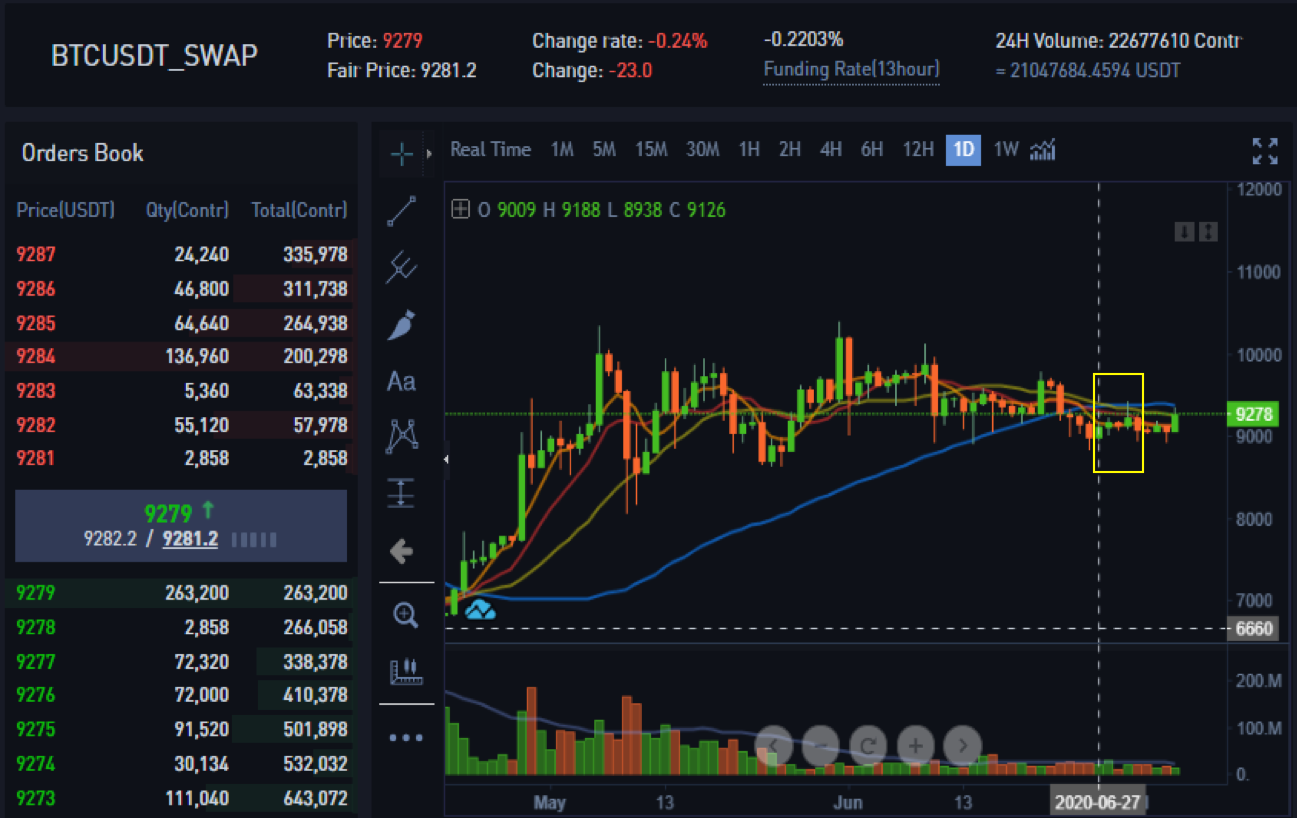Activate the zoom-in magnifier tool
Screen dimensions: 1297x818
(405, 615)
